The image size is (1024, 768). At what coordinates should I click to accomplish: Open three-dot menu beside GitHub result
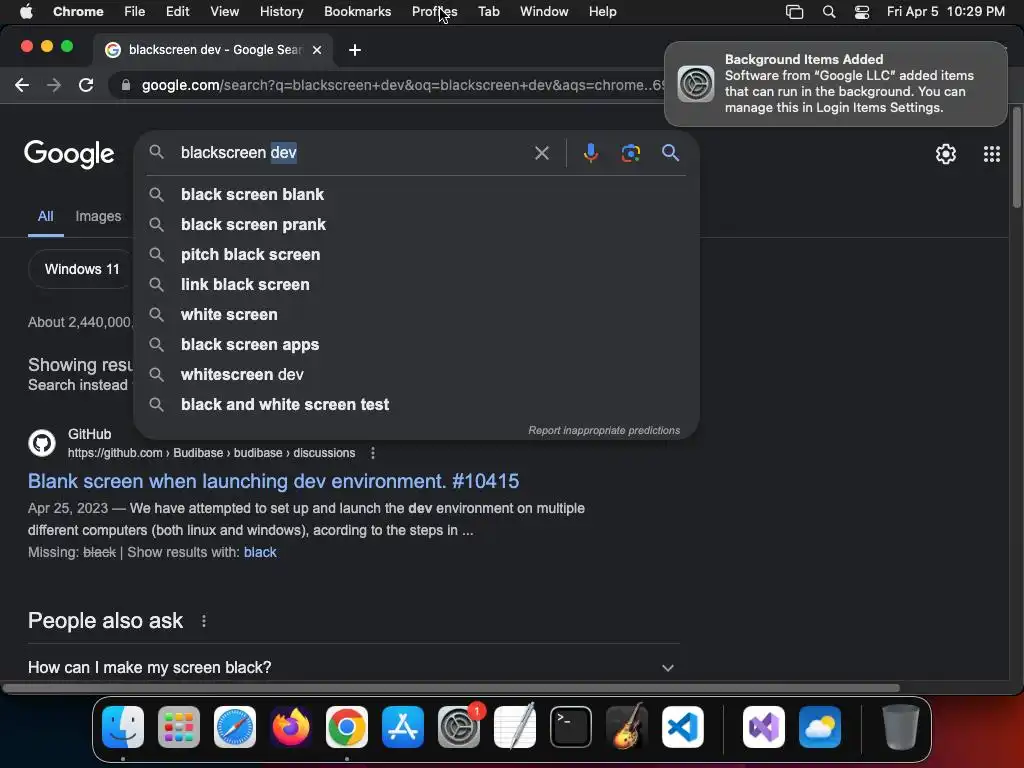[x=373, y=453]
